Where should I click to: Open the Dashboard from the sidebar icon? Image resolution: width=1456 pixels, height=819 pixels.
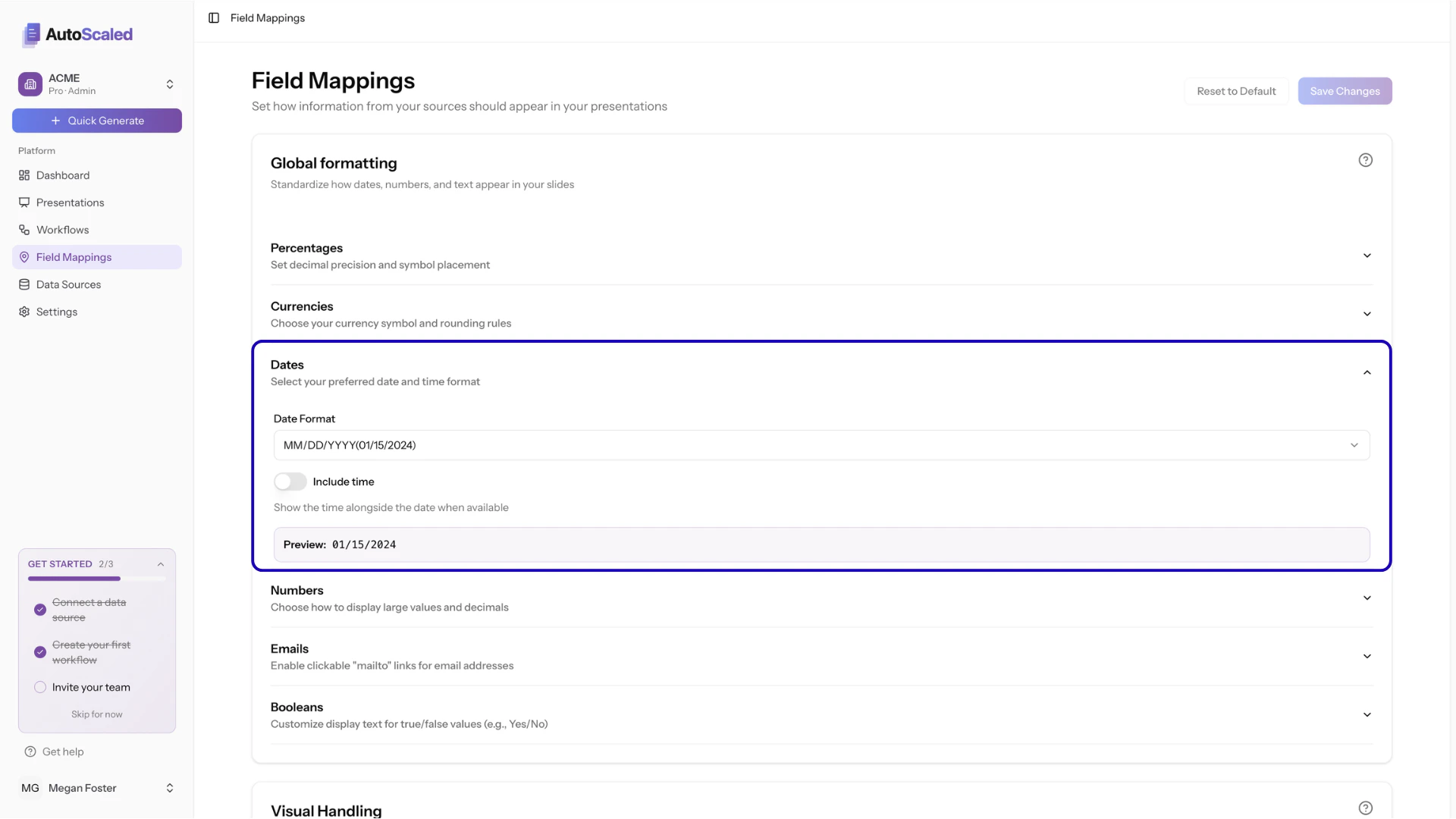[24, 175]
